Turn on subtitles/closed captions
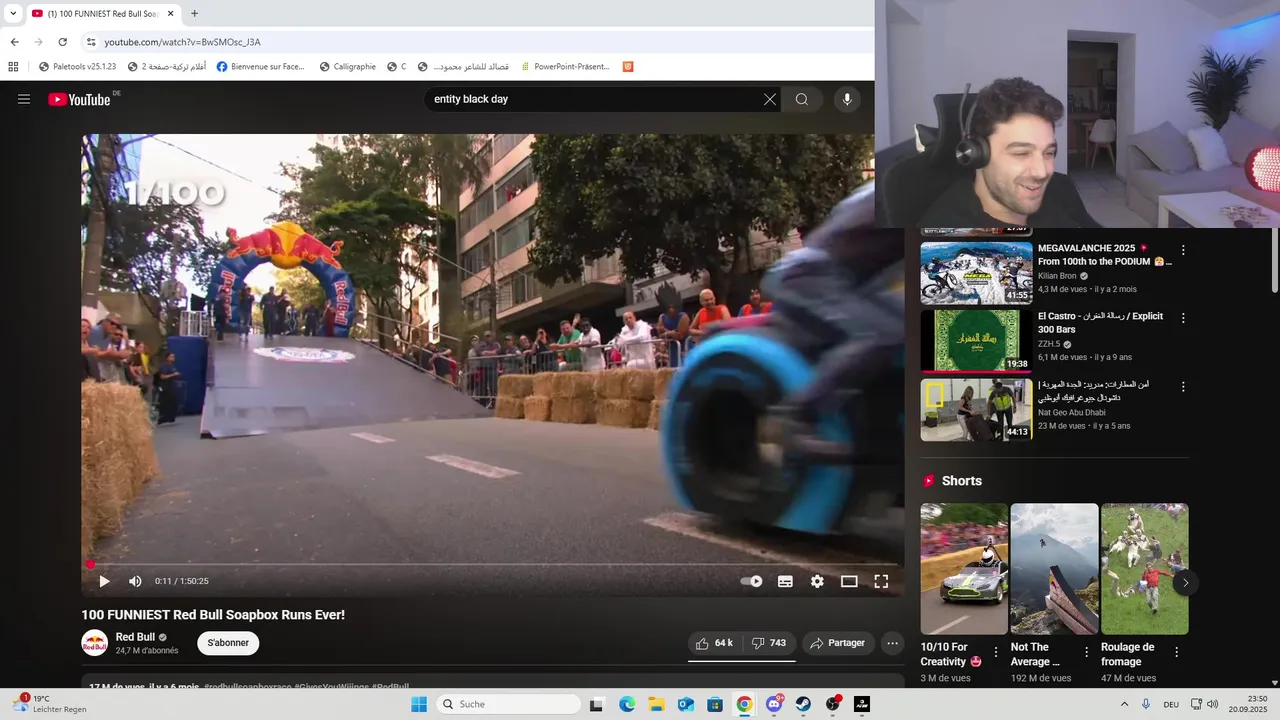The width and height of the screenshot is (1280, 720). coord(786,581)
